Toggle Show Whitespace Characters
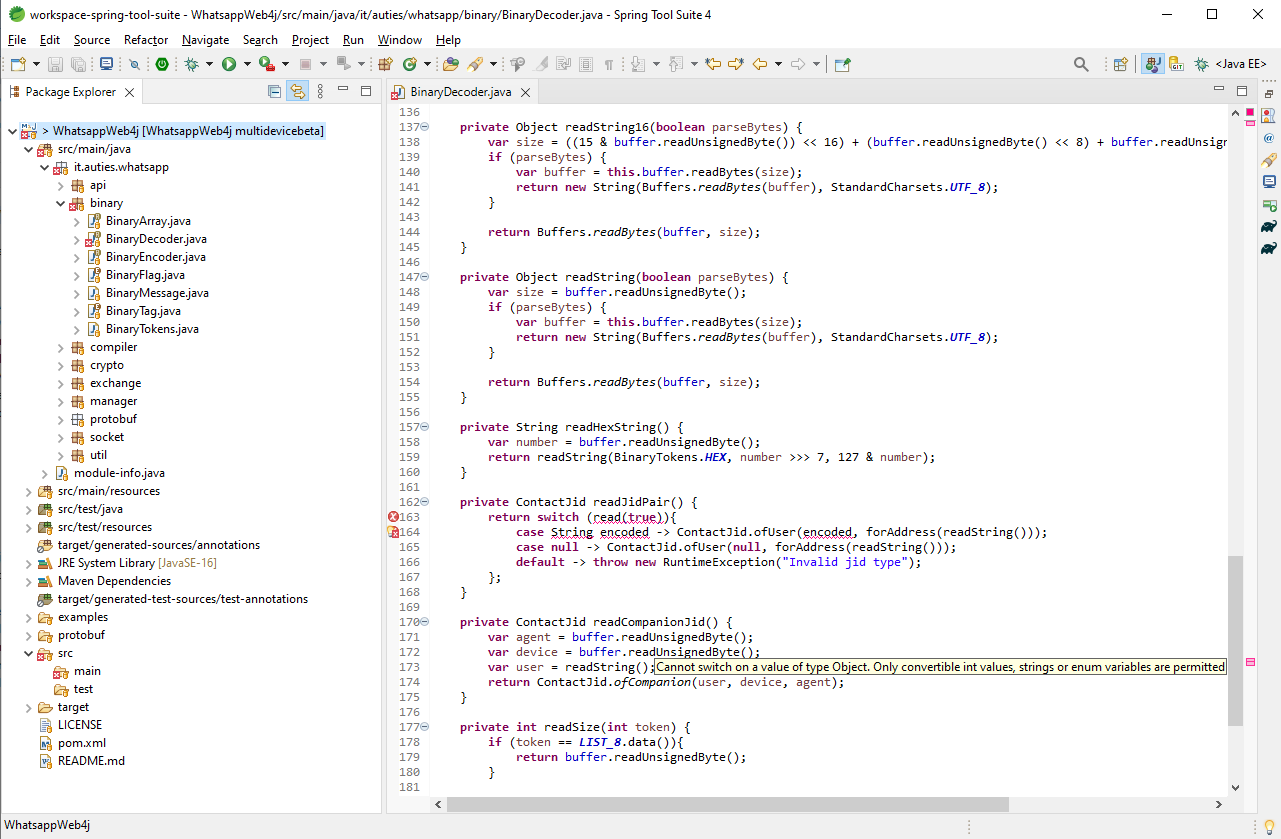 pyautogui.click(x=608, y=63)
